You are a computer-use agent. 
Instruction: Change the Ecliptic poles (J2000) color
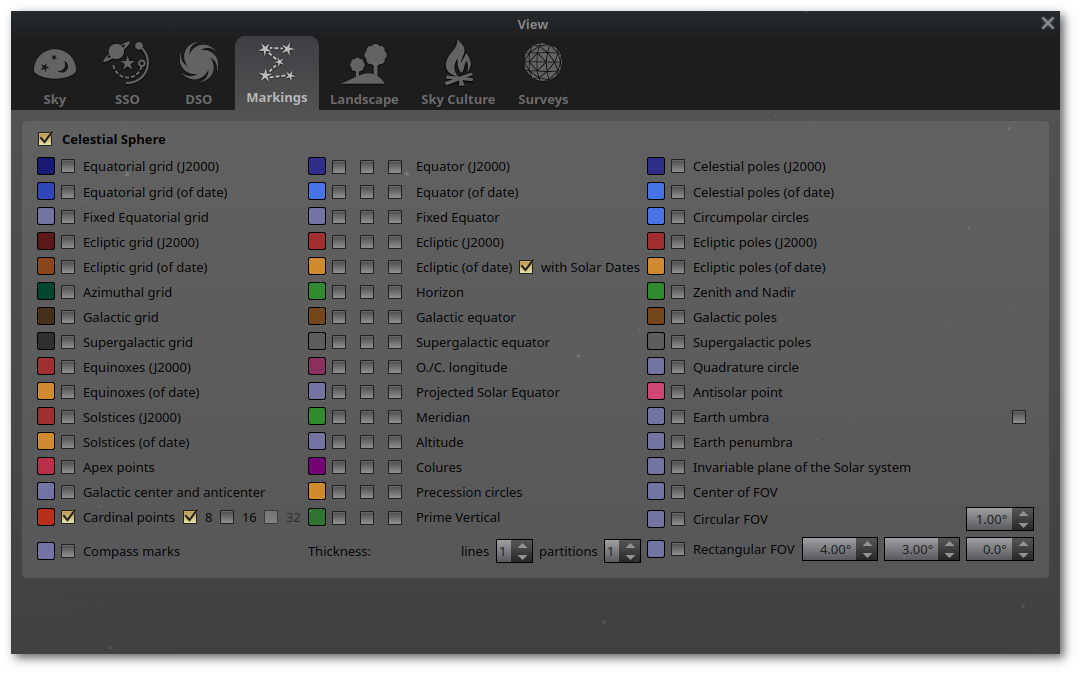(656, 242)
